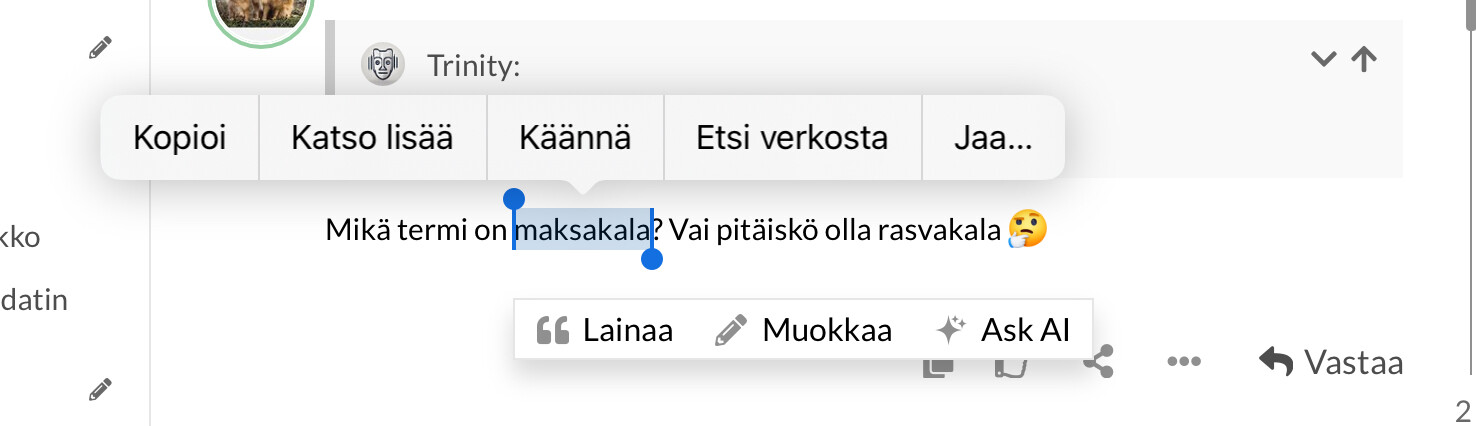The width and height of the screenshot is (1476, 426).
Task: Click the Trinity robot avatar in quote
Action: [382, 65]
